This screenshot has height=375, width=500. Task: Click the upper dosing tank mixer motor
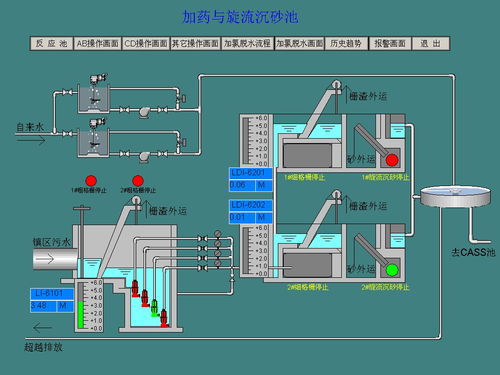pyautogui.click(x=97, y=79)
